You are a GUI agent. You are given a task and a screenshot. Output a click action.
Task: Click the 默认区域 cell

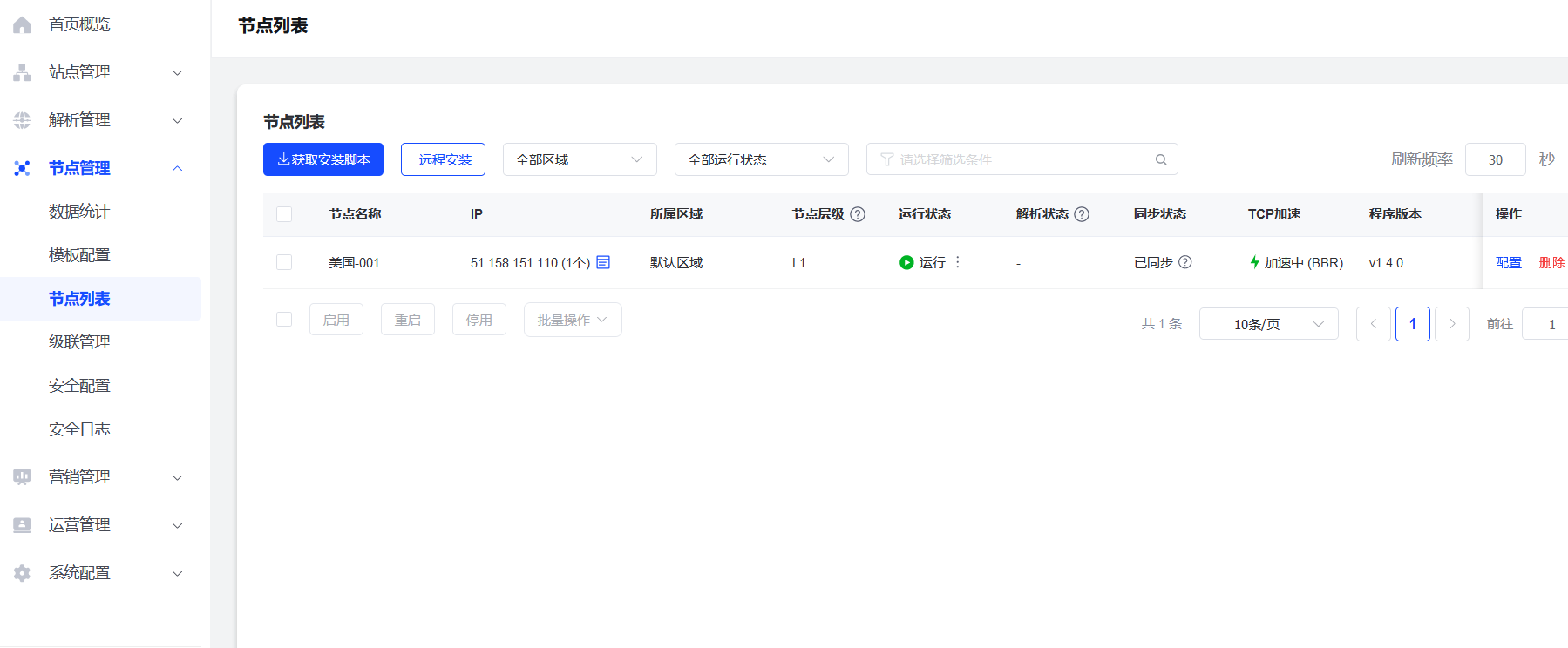(x=676, y=262)
